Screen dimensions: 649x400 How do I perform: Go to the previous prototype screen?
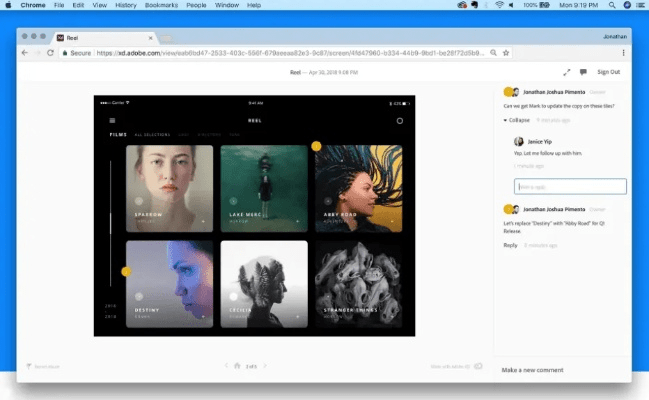point(225,366)
